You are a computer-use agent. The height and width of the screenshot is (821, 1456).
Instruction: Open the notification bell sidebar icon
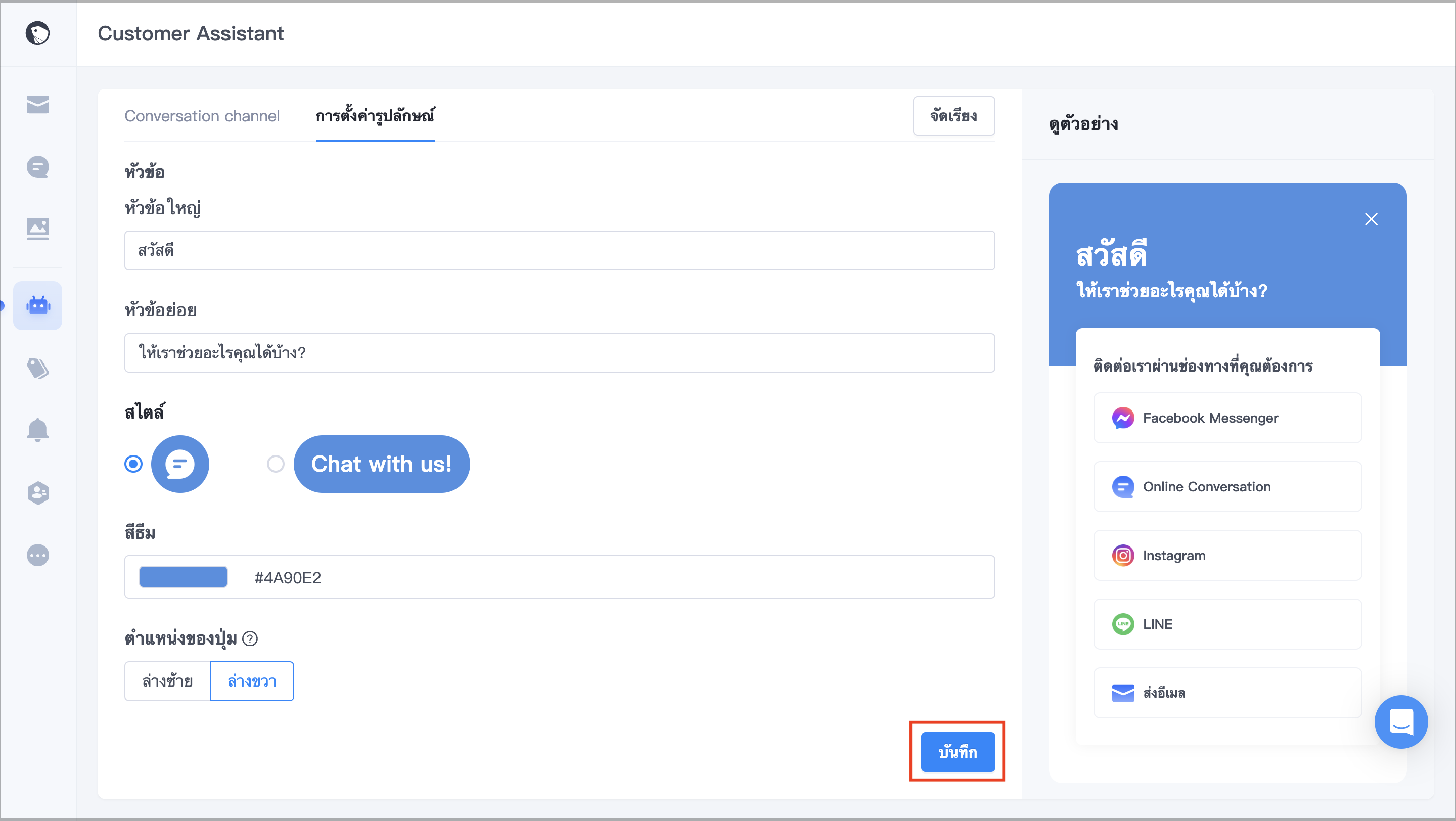point(37,430)
